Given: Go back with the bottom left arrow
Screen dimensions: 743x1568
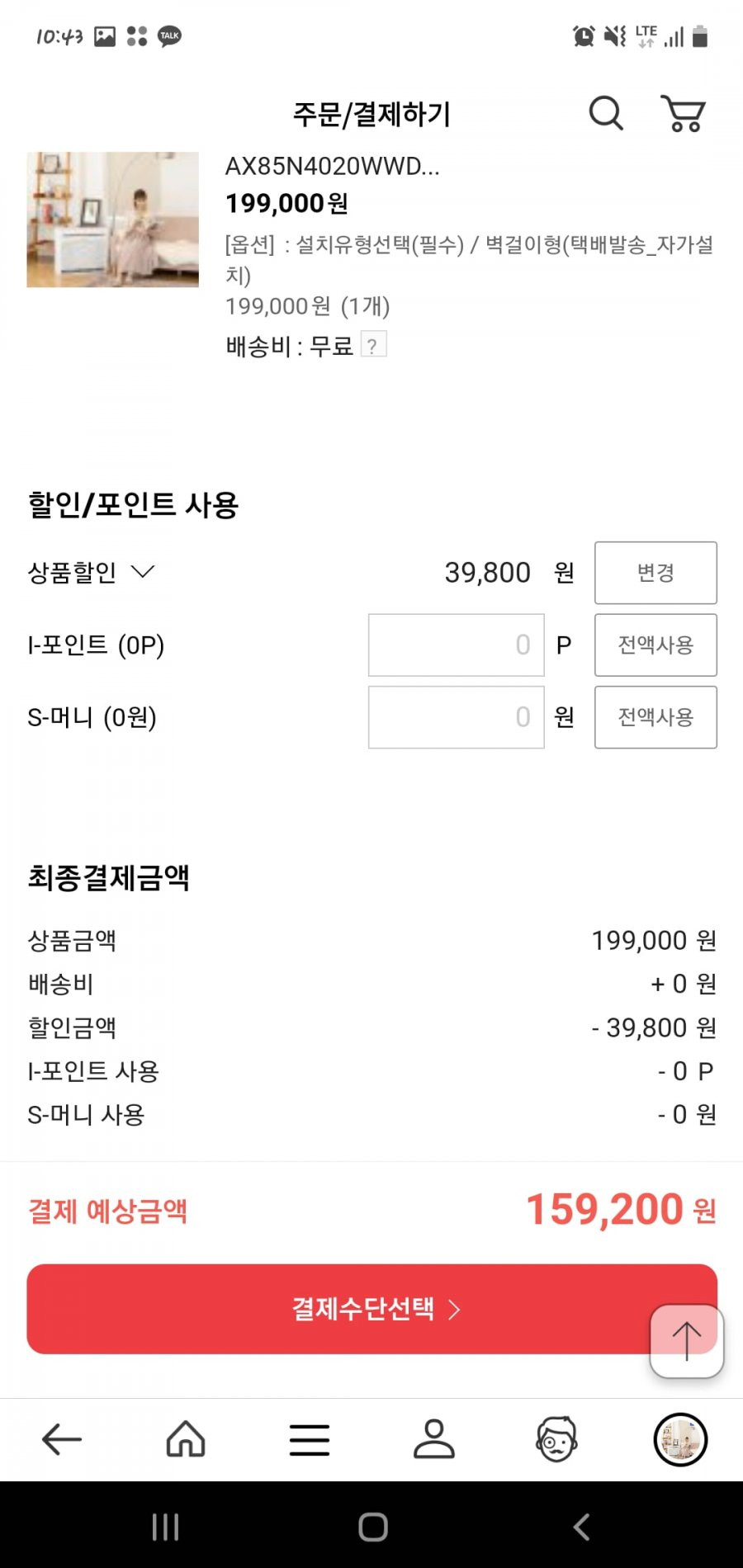Looking at the screenshot, I should (62, 1439).
